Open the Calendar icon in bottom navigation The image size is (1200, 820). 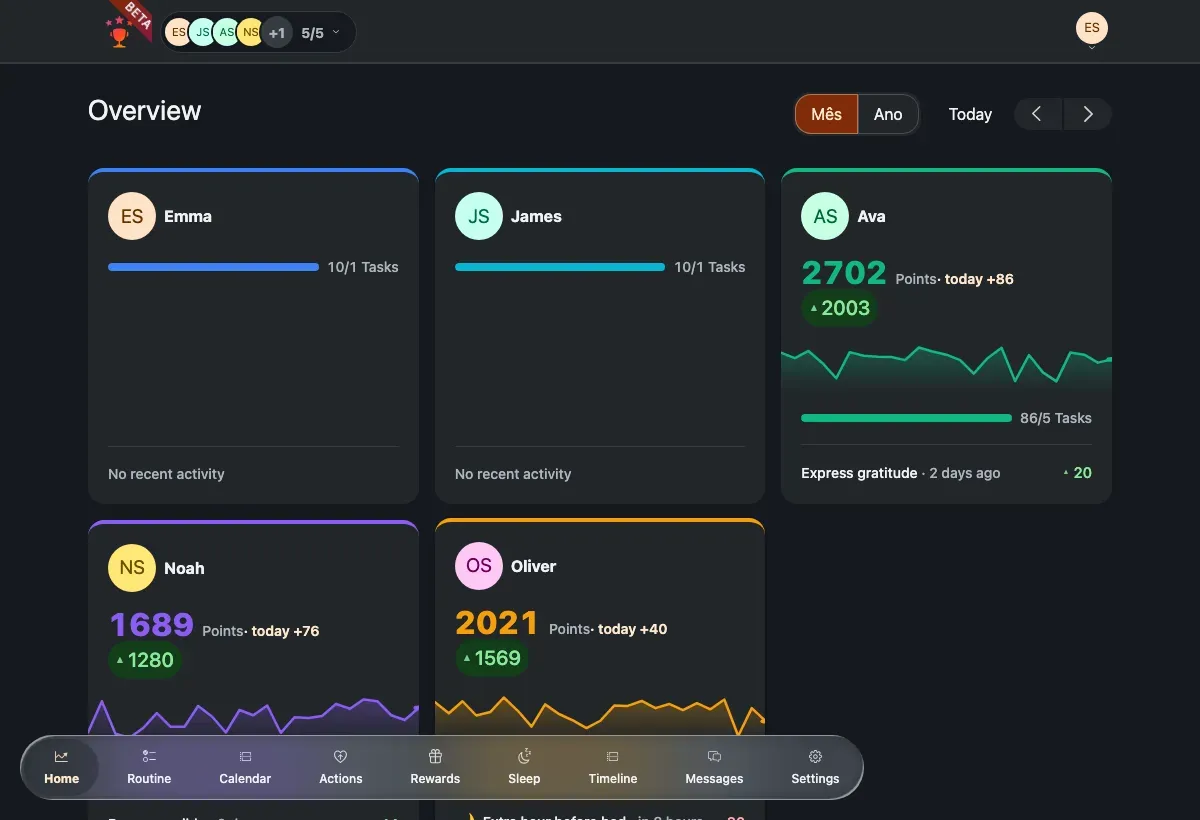[x=245, y=757]
